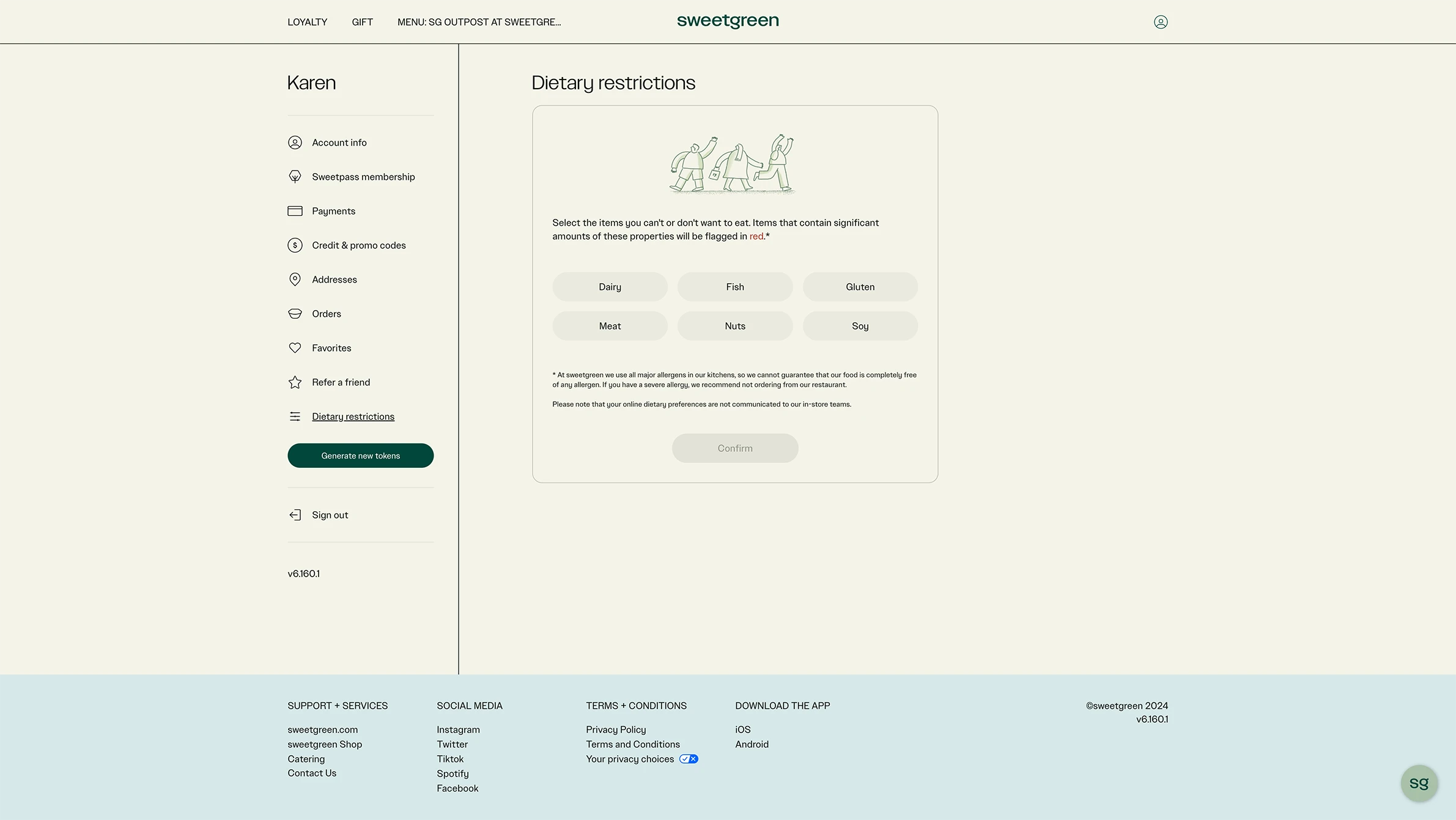Image resolution: width=1456 pixels, height=820 pixels.
Task: Open the Instagram footer link
Action: pos(458,730)
